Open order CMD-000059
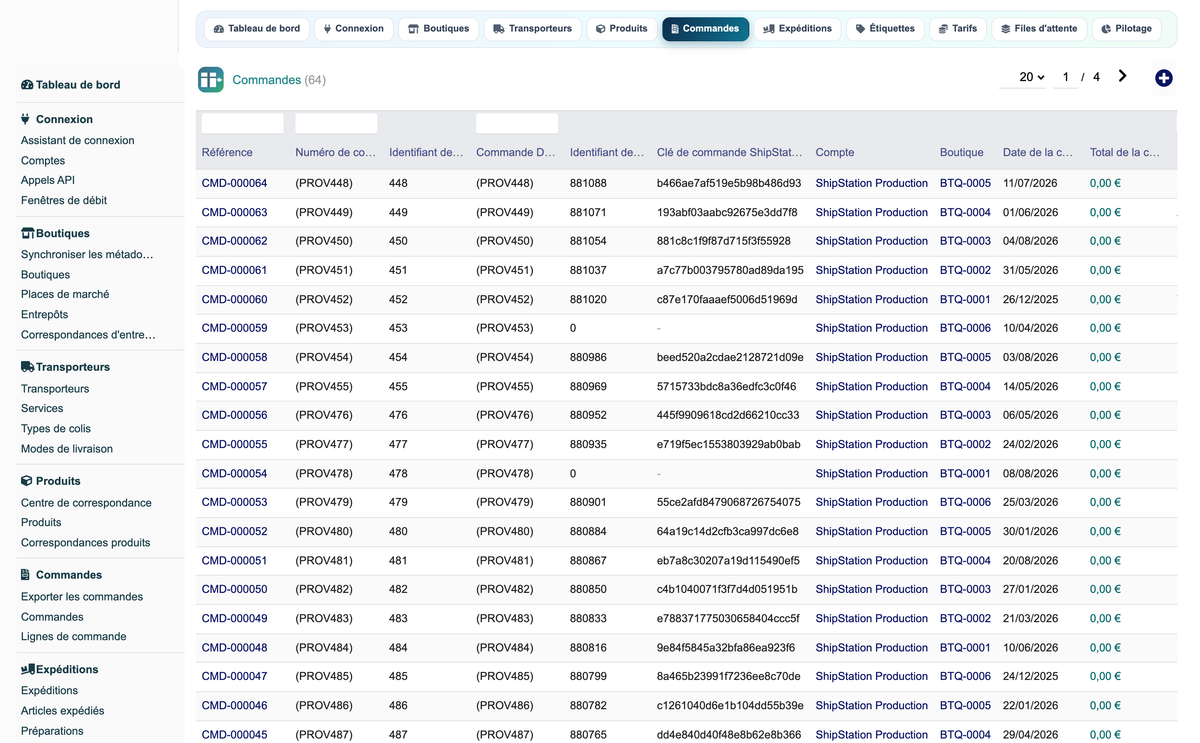Image resolution: width=1200 pixels, height=743 pixels. 235,328
